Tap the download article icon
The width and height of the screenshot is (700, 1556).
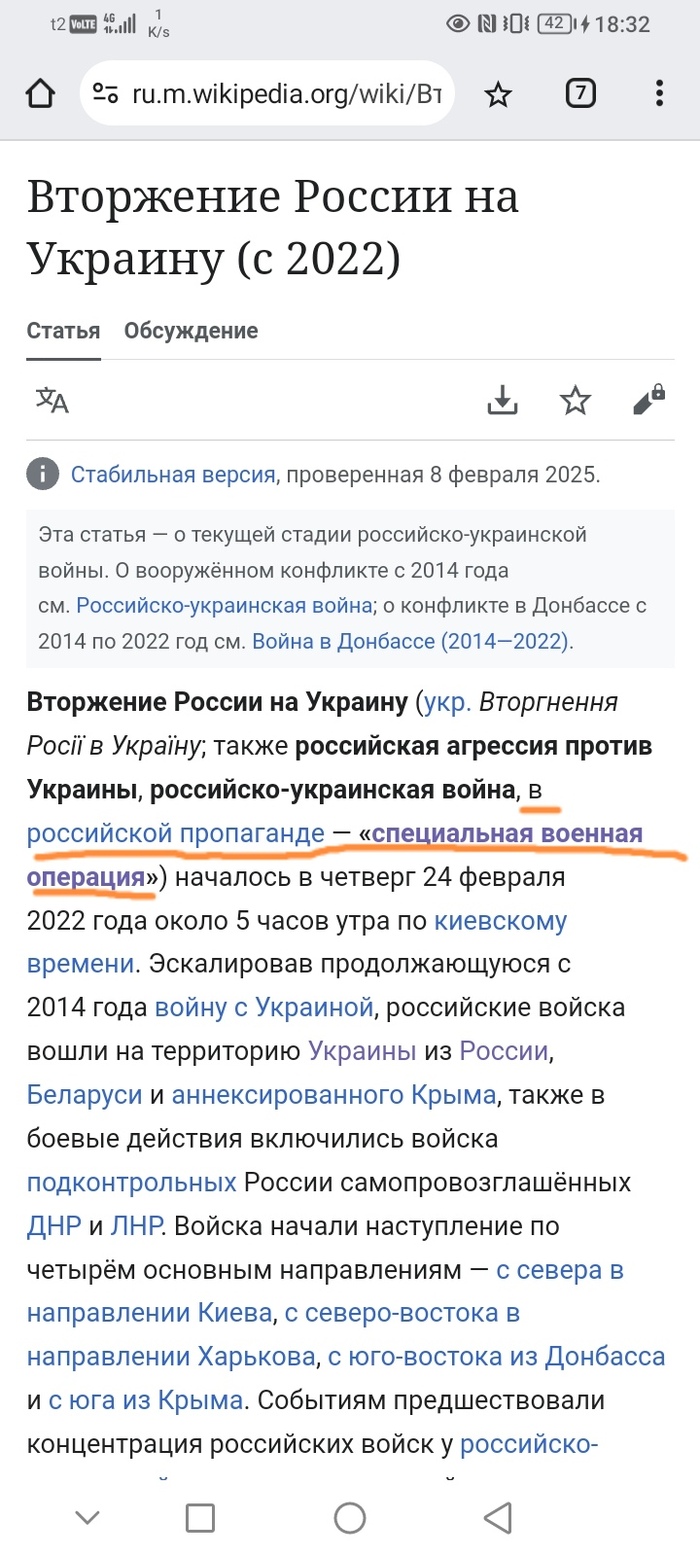(502, 401)
